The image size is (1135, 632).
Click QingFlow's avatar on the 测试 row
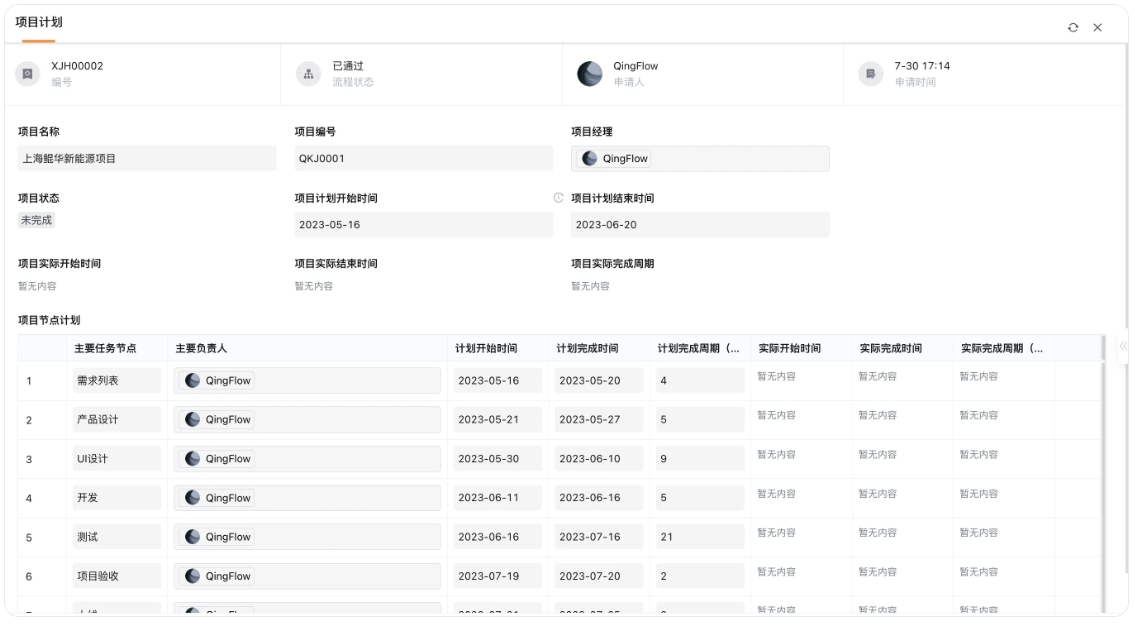point(192,536)
